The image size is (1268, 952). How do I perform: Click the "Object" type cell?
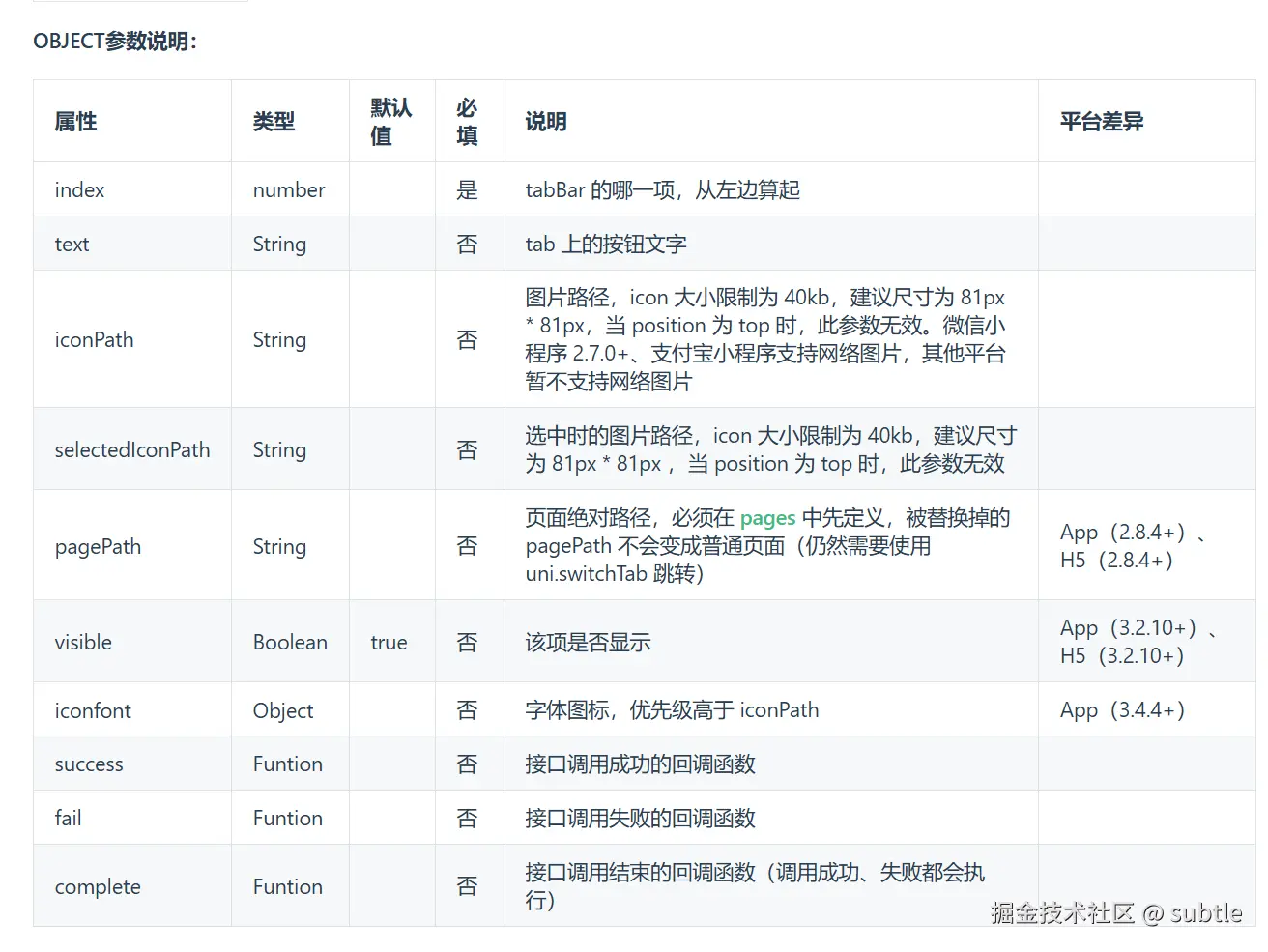[283, 711]
